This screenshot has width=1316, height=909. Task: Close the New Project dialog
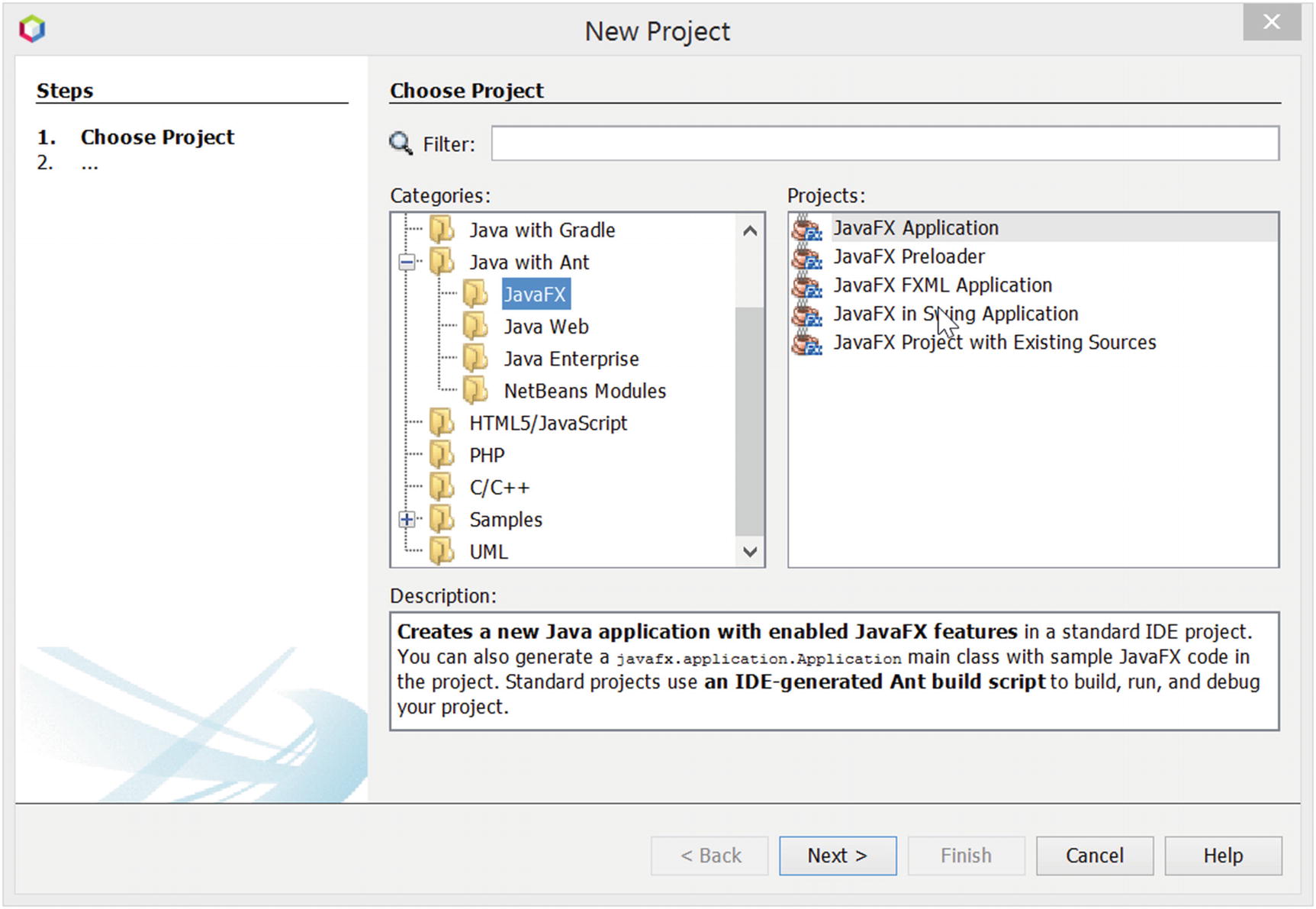[x=1271, y=22]
